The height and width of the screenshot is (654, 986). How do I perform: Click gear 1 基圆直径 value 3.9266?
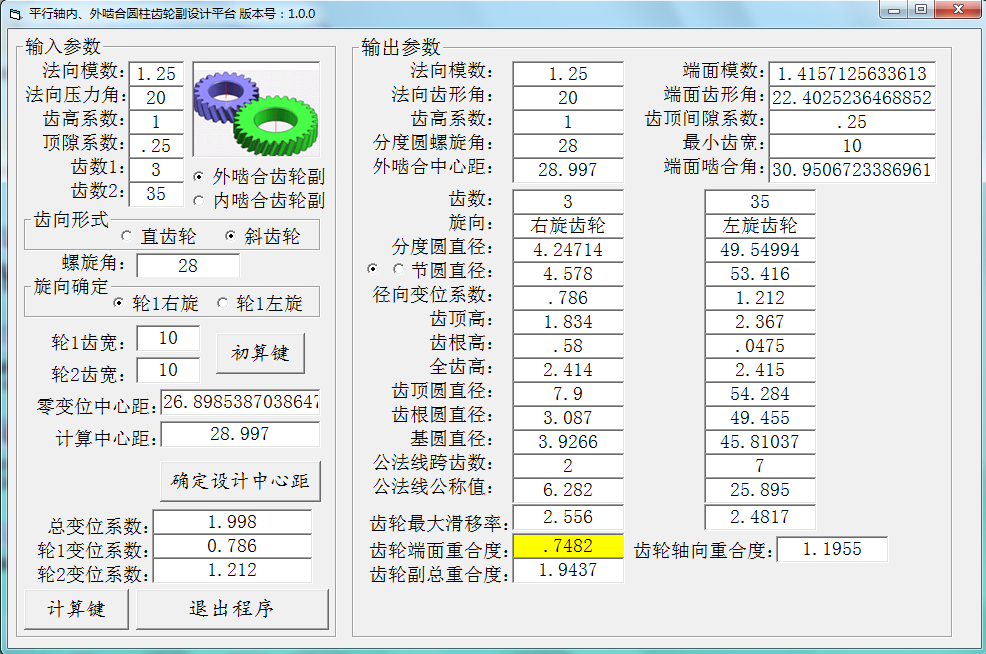(568, 441)
